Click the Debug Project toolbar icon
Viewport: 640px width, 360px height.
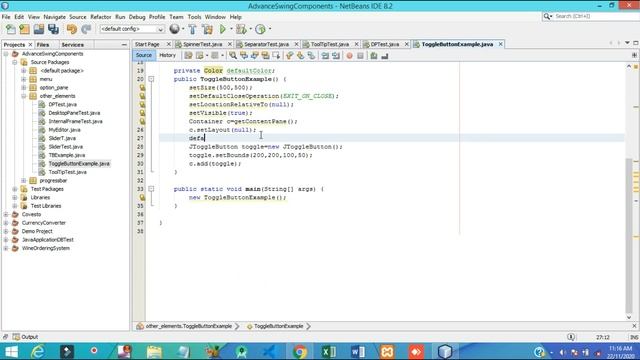241,29
